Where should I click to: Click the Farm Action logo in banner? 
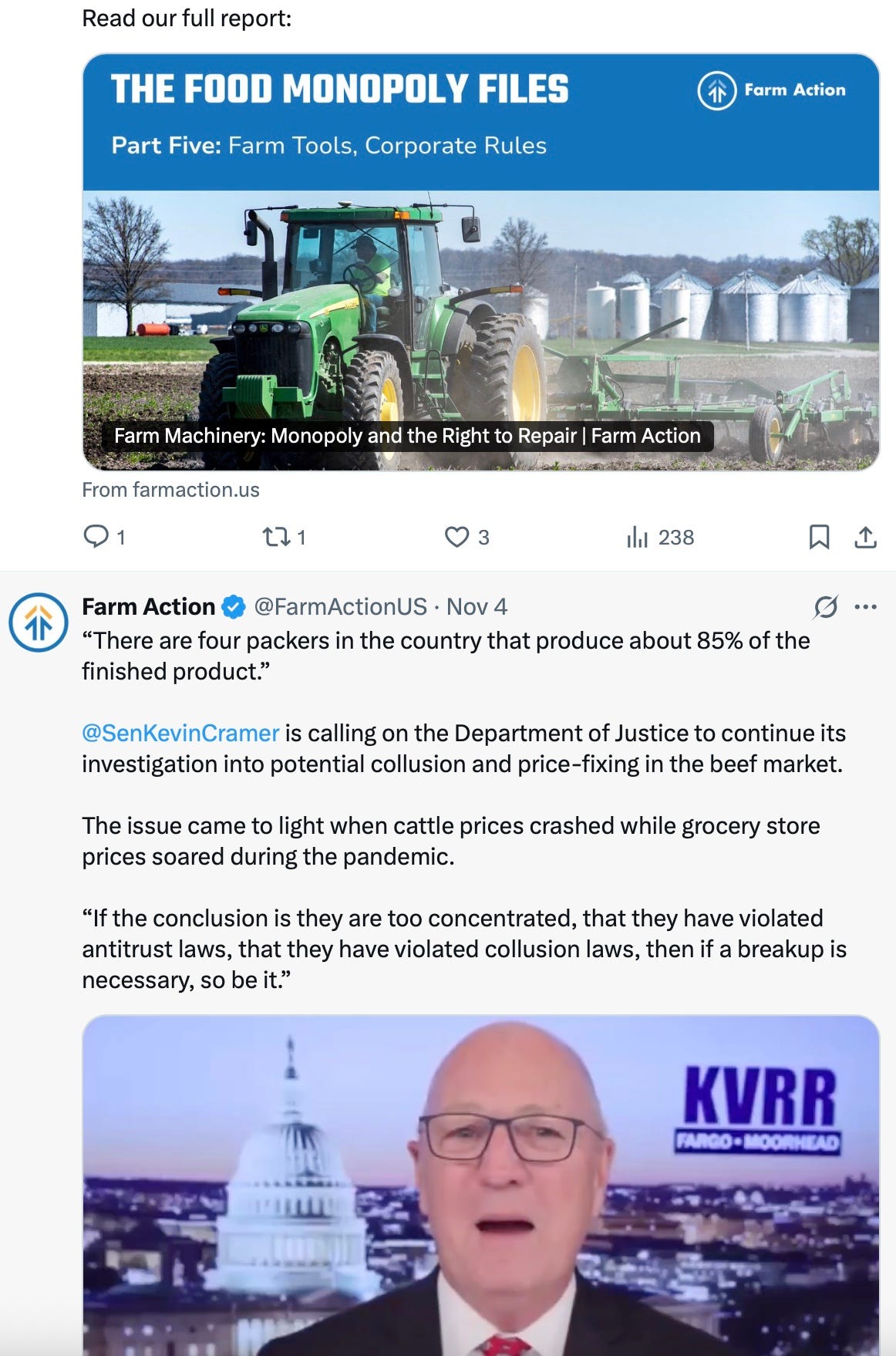pos(772,90)
